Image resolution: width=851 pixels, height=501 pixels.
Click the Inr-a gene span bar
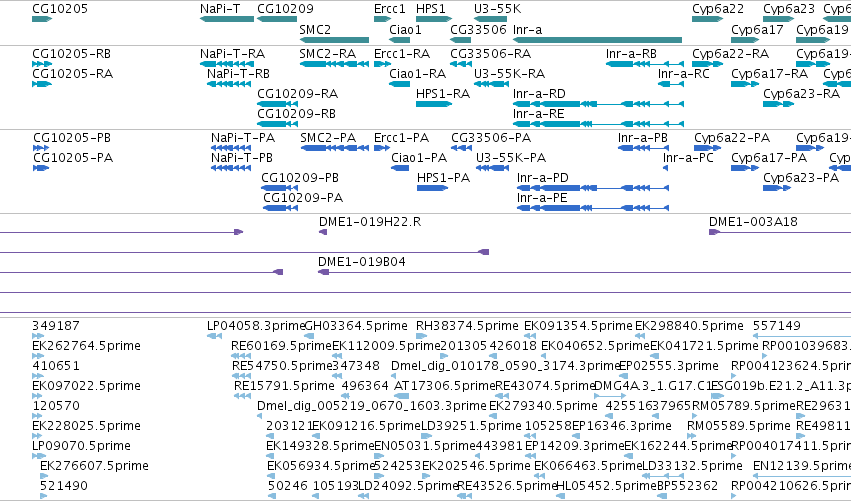(597, 40)
